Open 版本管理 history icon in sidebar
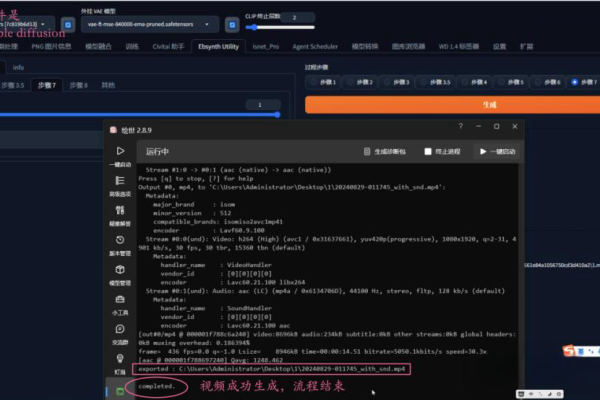The image size is (600, 400). (120, 240)
